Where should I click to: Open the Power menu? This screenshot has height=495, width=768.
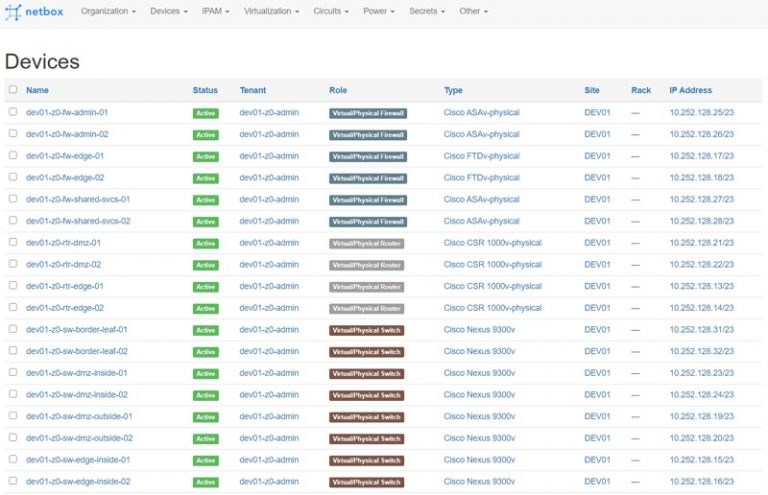coord(379,11)
